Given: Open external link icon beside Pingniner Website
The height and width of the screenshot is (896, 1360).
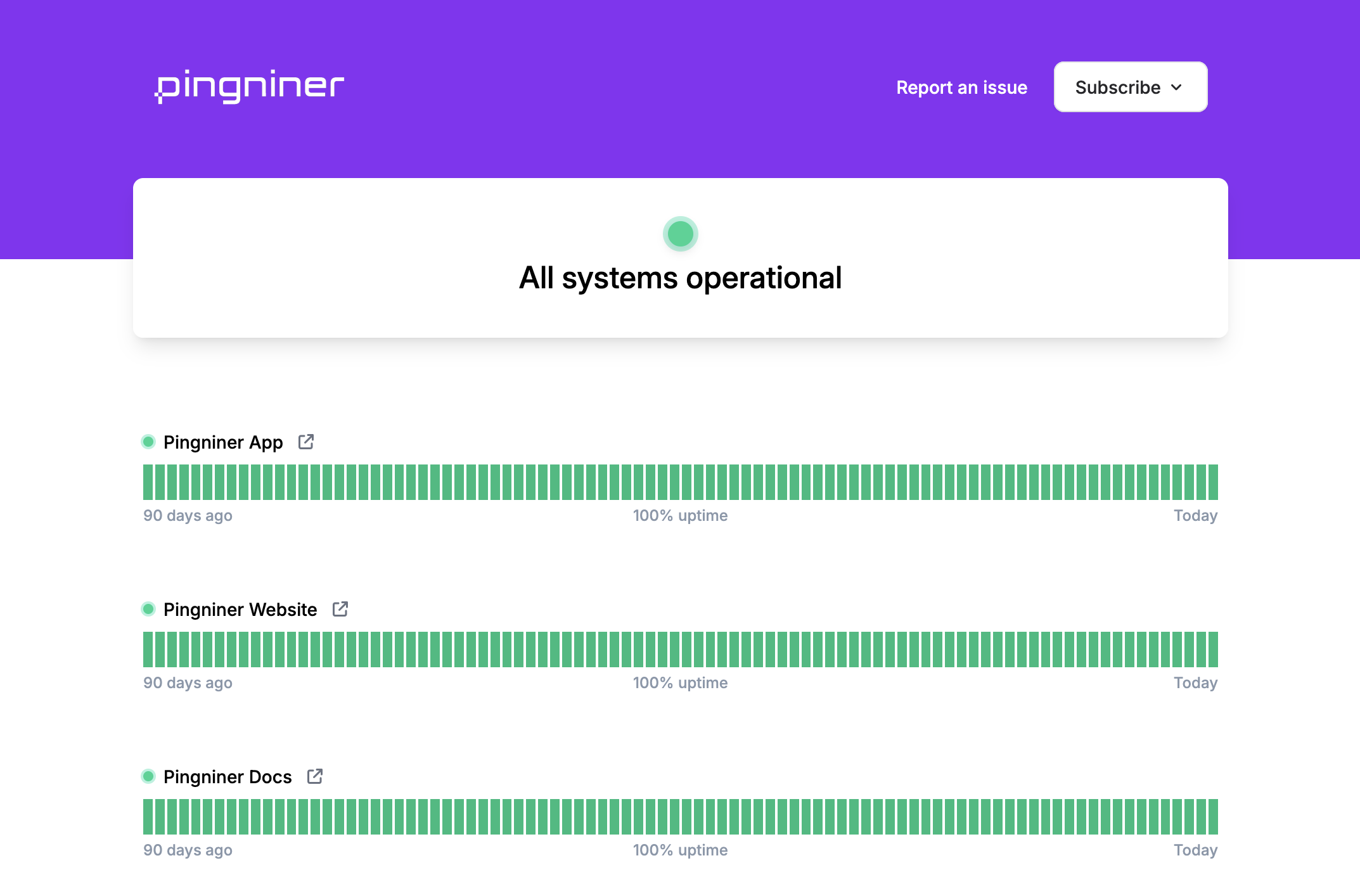Looking at the screenshot, I should point(340,609).
